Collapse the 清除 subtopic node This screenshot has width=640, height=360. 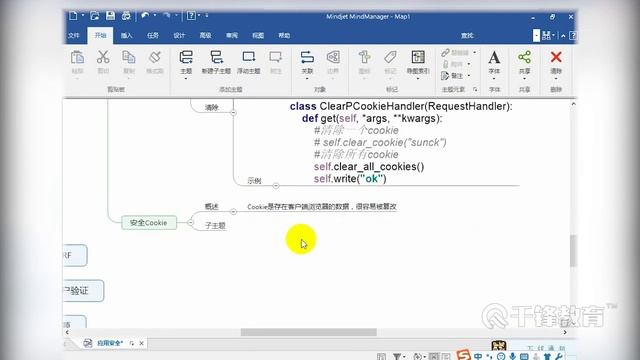point(233,112)
